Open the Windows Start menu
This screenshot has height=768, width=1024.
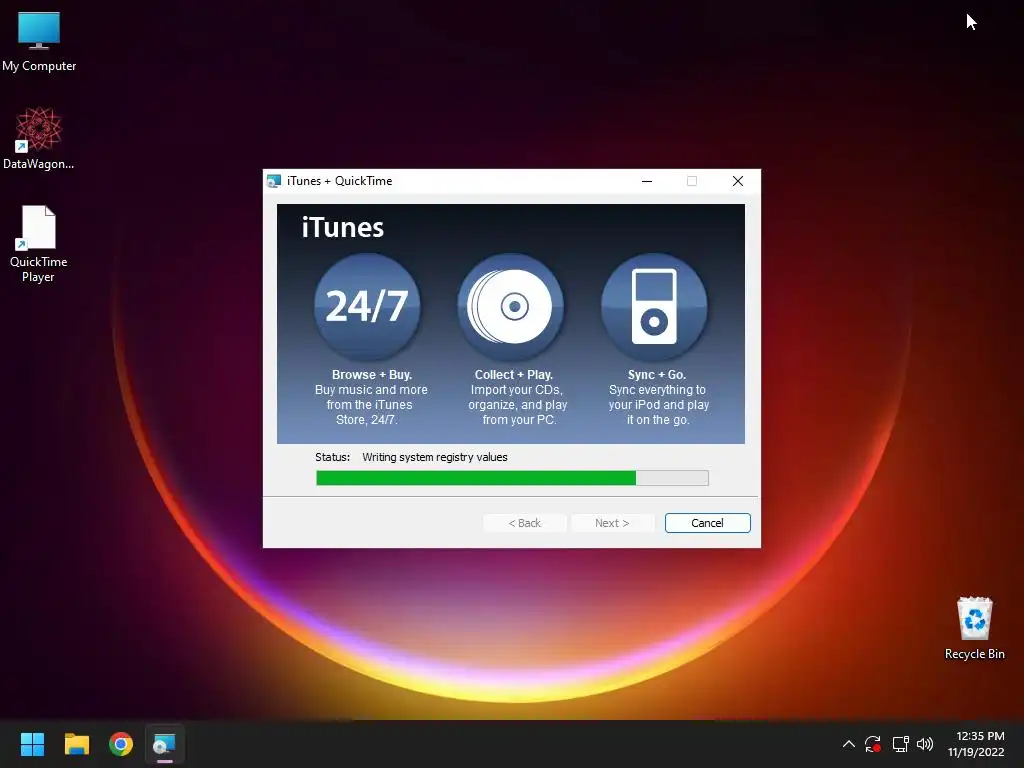(x=32, y=744)
